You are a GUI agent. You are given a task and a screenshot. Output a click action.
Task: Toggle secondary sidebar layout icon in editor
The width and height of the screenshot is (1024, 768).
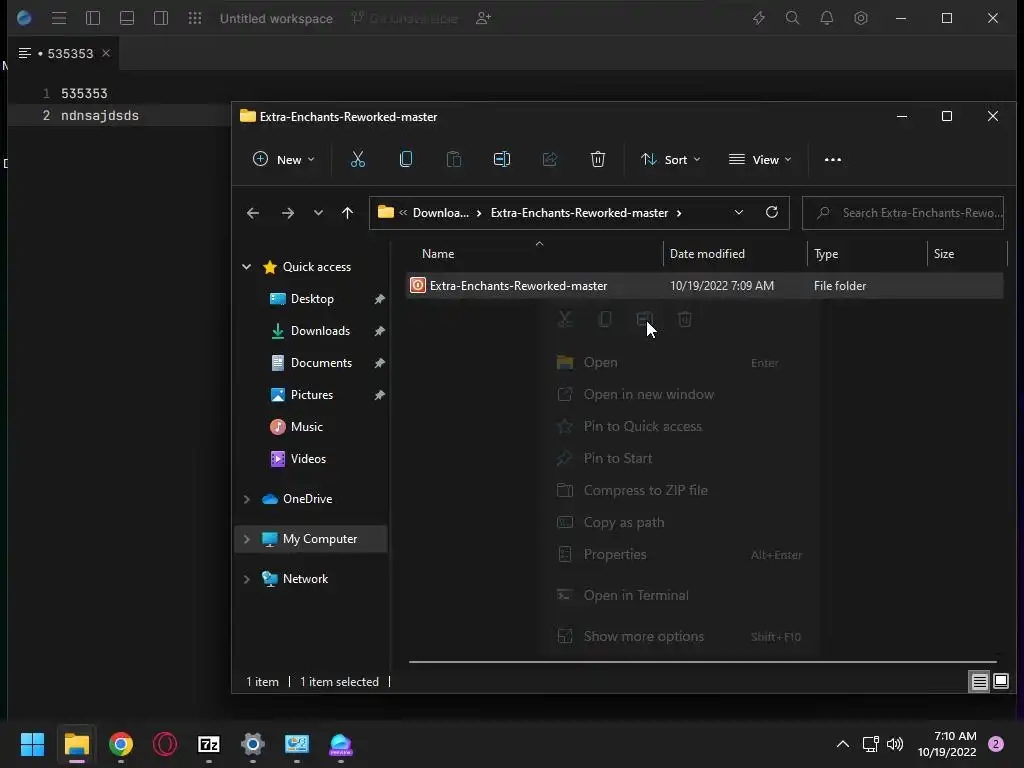pyautogui.click(x=161, y=18)
